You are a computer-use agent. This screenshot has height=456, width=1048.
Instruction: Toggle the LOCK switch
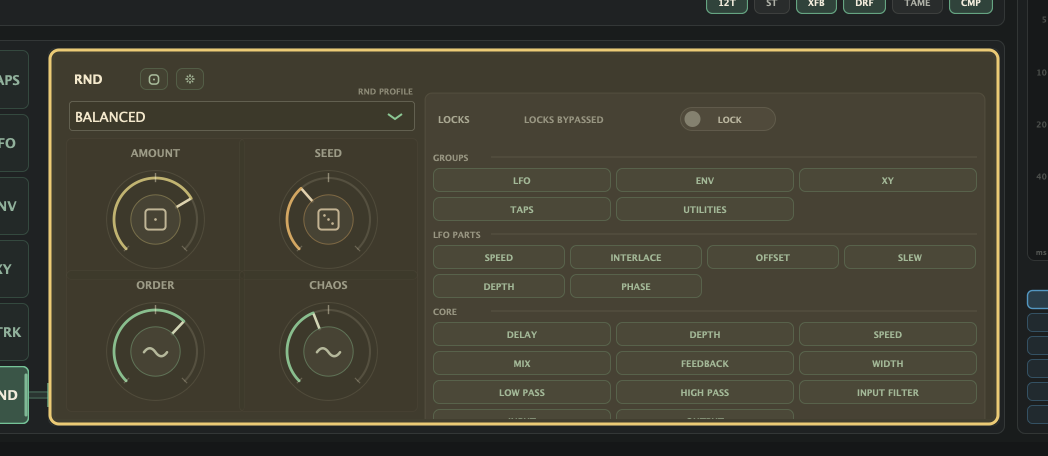tap(728, 119)
